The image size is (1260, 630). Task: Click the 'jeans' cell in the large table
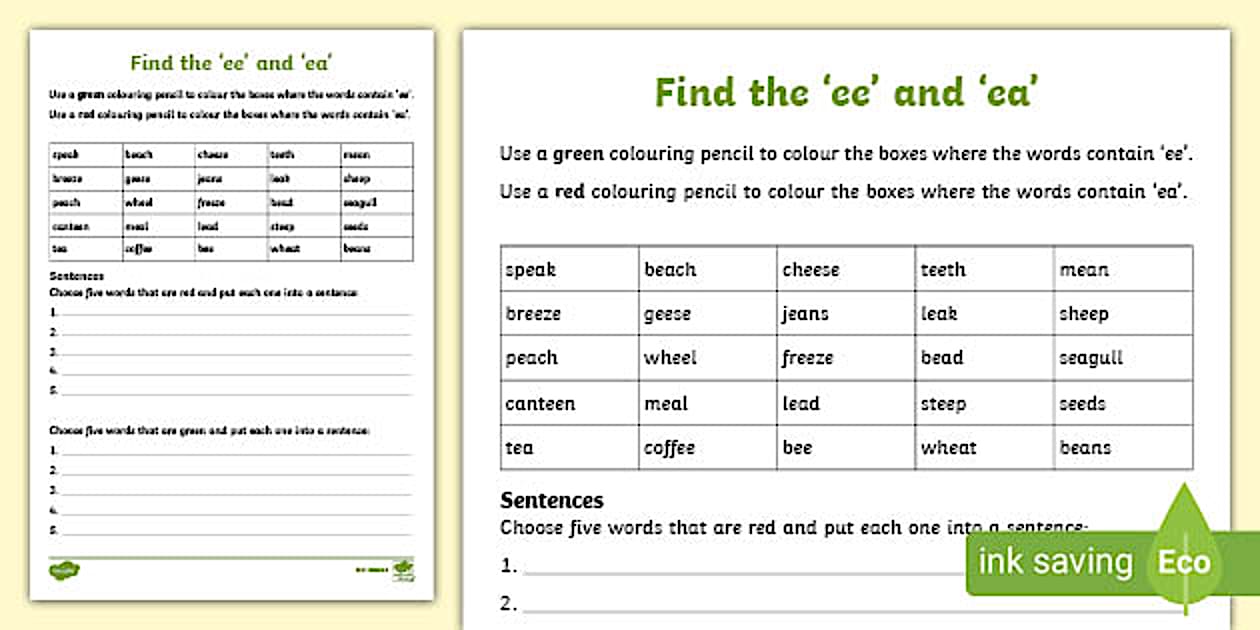(x=845, y=314)
